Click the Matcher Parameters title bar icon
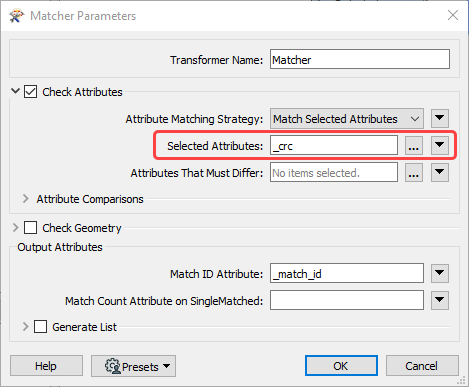 tap(17, 16)
